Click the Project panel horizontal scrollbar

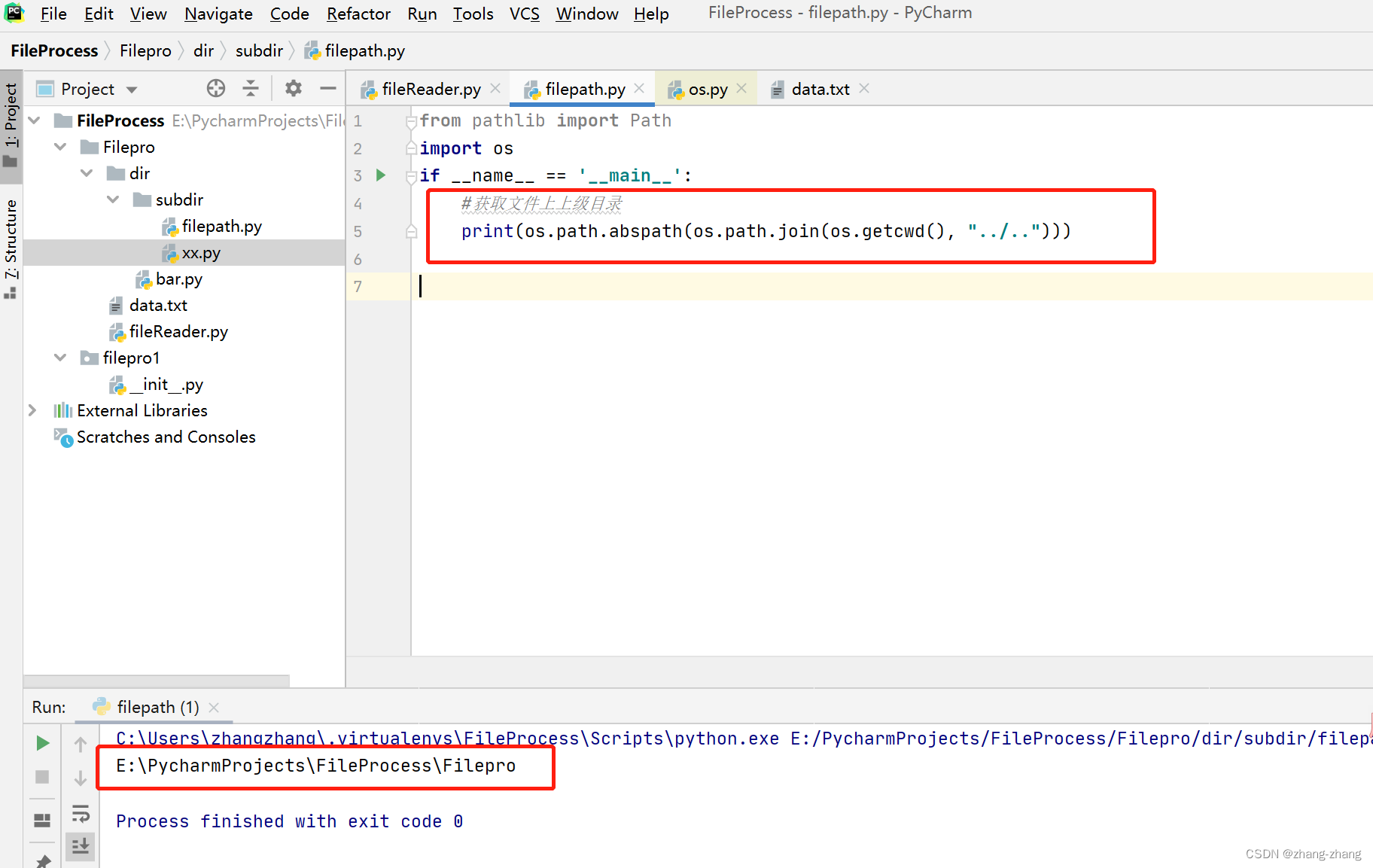click(x=156, y=681)
